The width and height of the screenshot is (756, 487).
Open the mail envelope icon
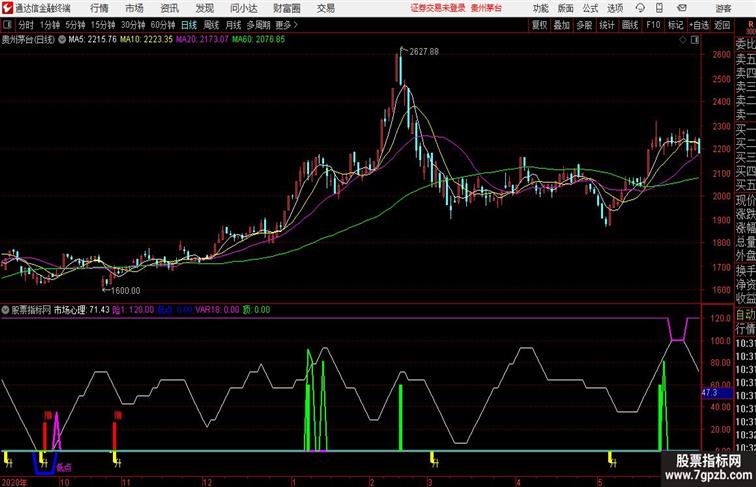point(682,8)
